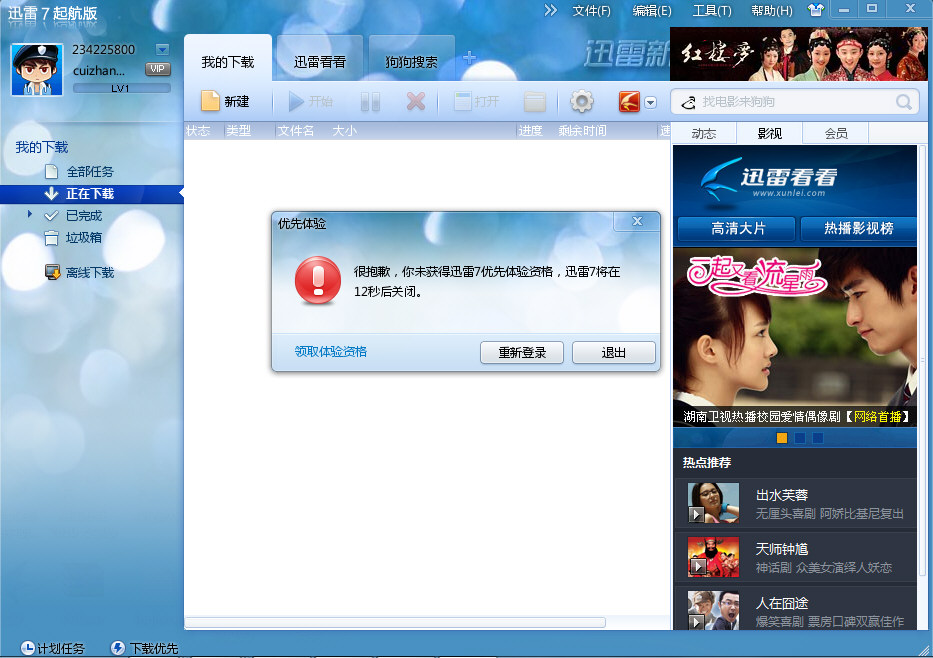This screenshot has width=933, height=658.
Task: Click the Open (打开) file icon
Action: (462, 101)
